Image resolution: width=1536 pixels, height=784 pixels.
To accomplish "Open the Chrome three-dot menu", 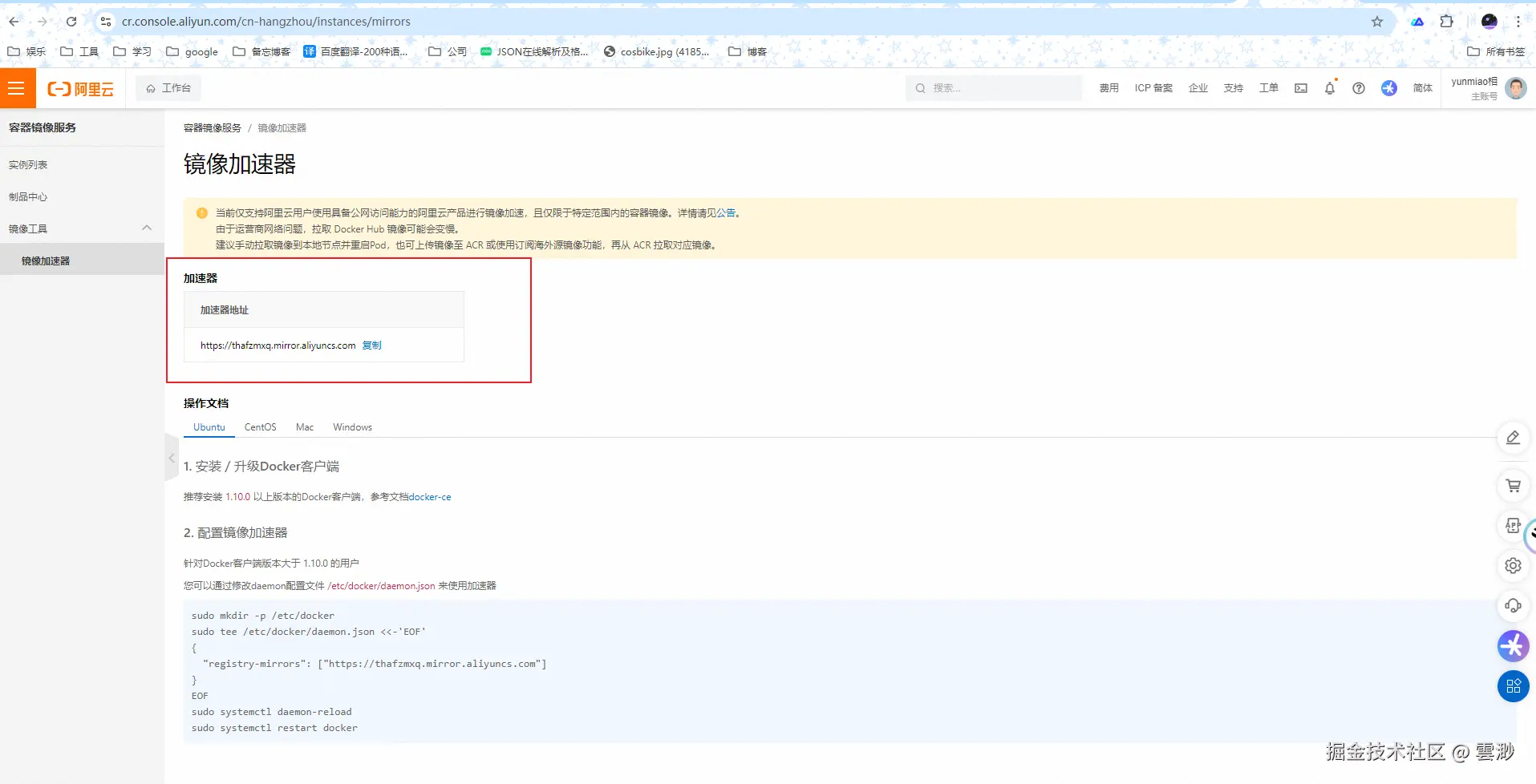I will pyautogui.click(x=1518, y=22).
